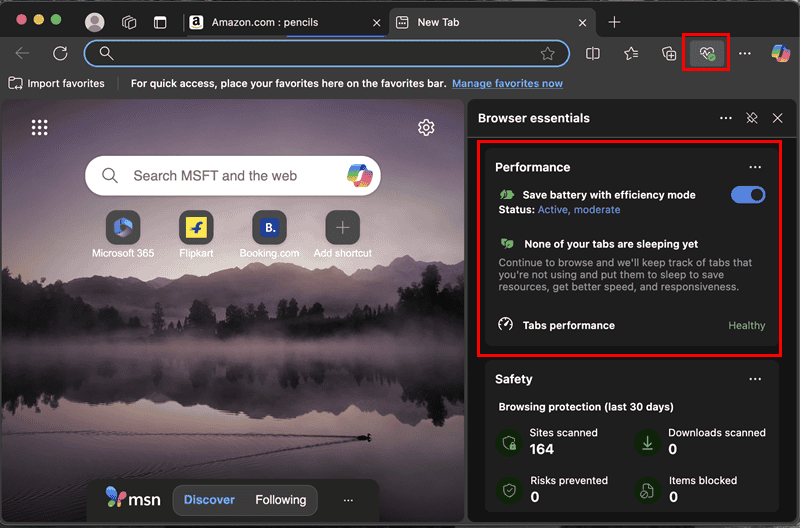This screenshot has width=800, height=528.
Task: Click the Copilot icon in the toolbar
Action: point(780,53)
